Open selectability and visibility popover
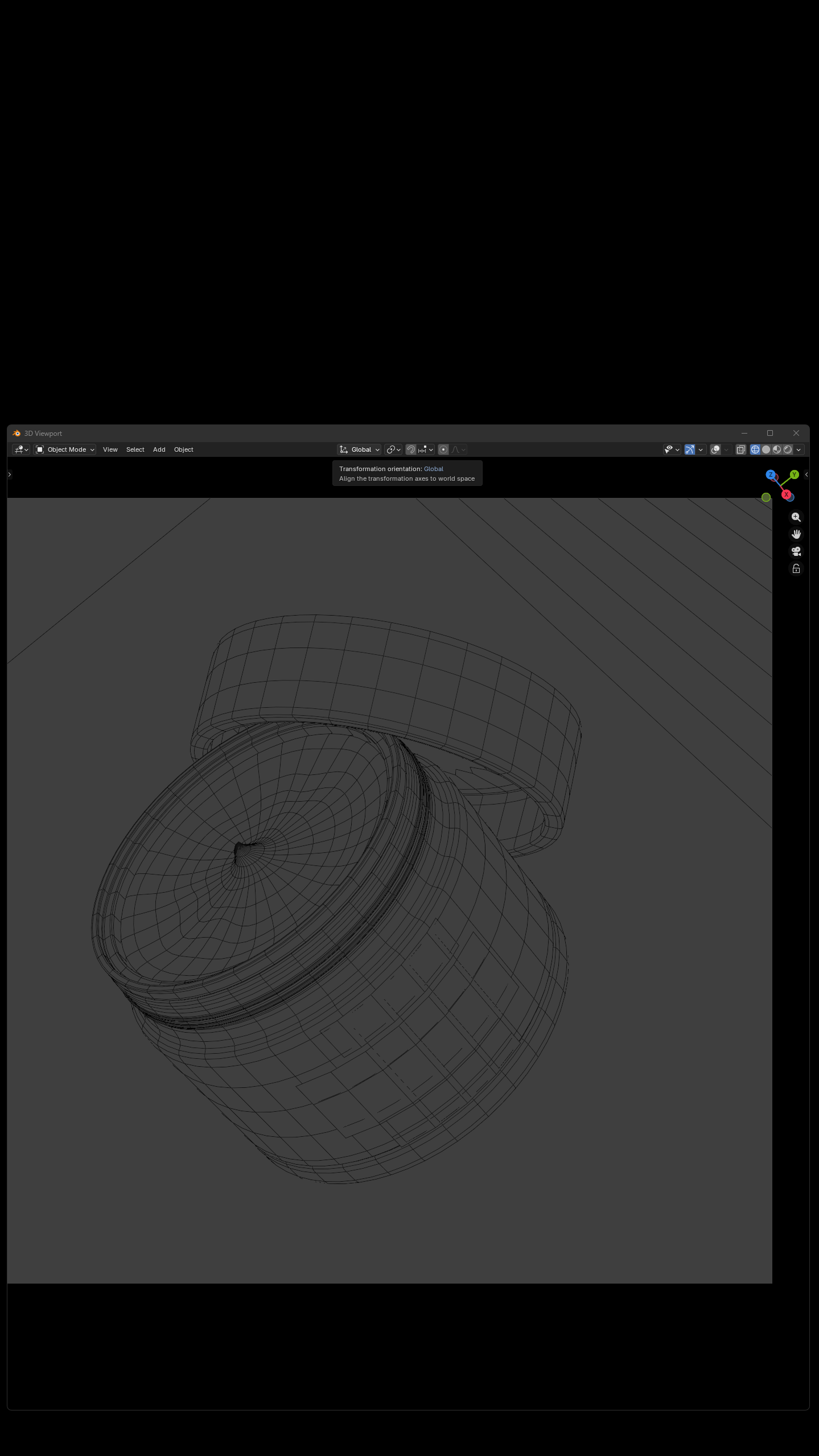The width and height of the screenshot is (819, 1456). (672, 449)
